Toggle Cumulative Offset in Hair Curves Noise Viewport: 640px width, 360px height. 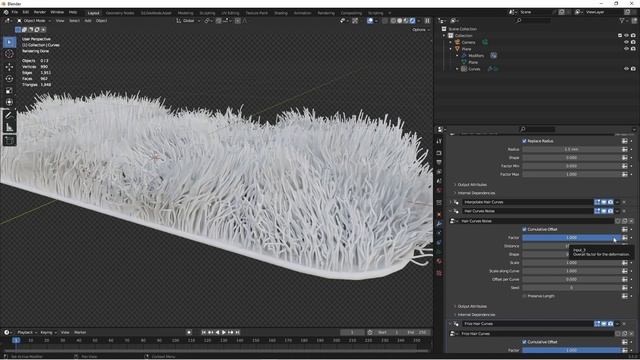tap(524, 229)
